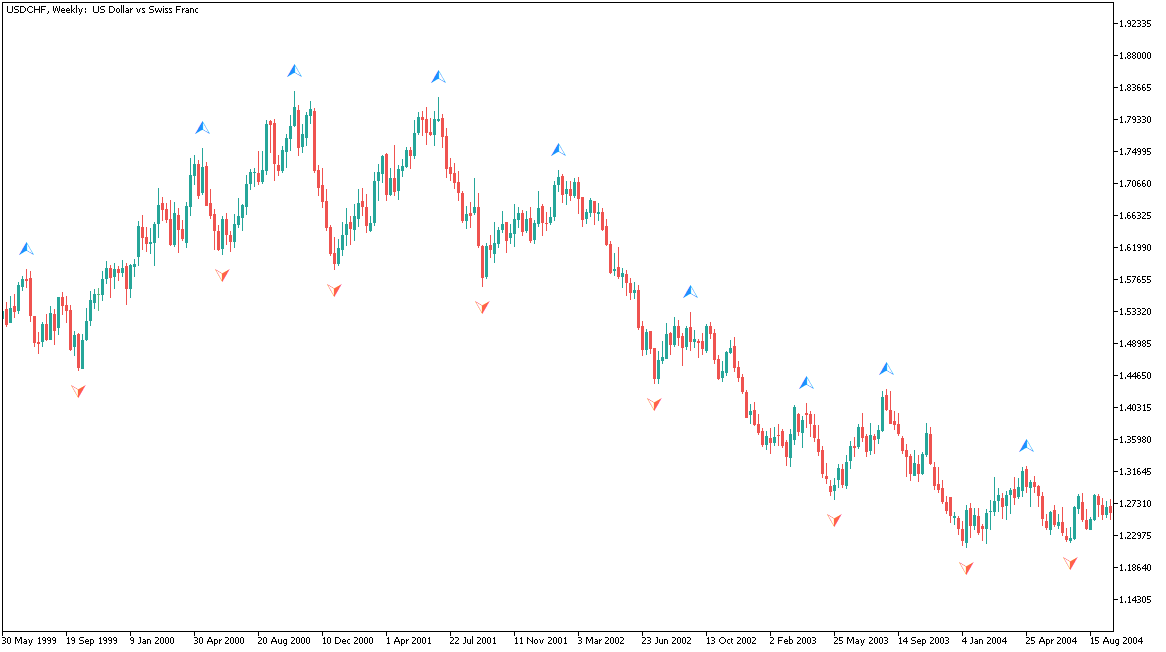Click the 1.14305 price label at axis bottom
The image size is (1166, 652).
[x=1135, y=600]
